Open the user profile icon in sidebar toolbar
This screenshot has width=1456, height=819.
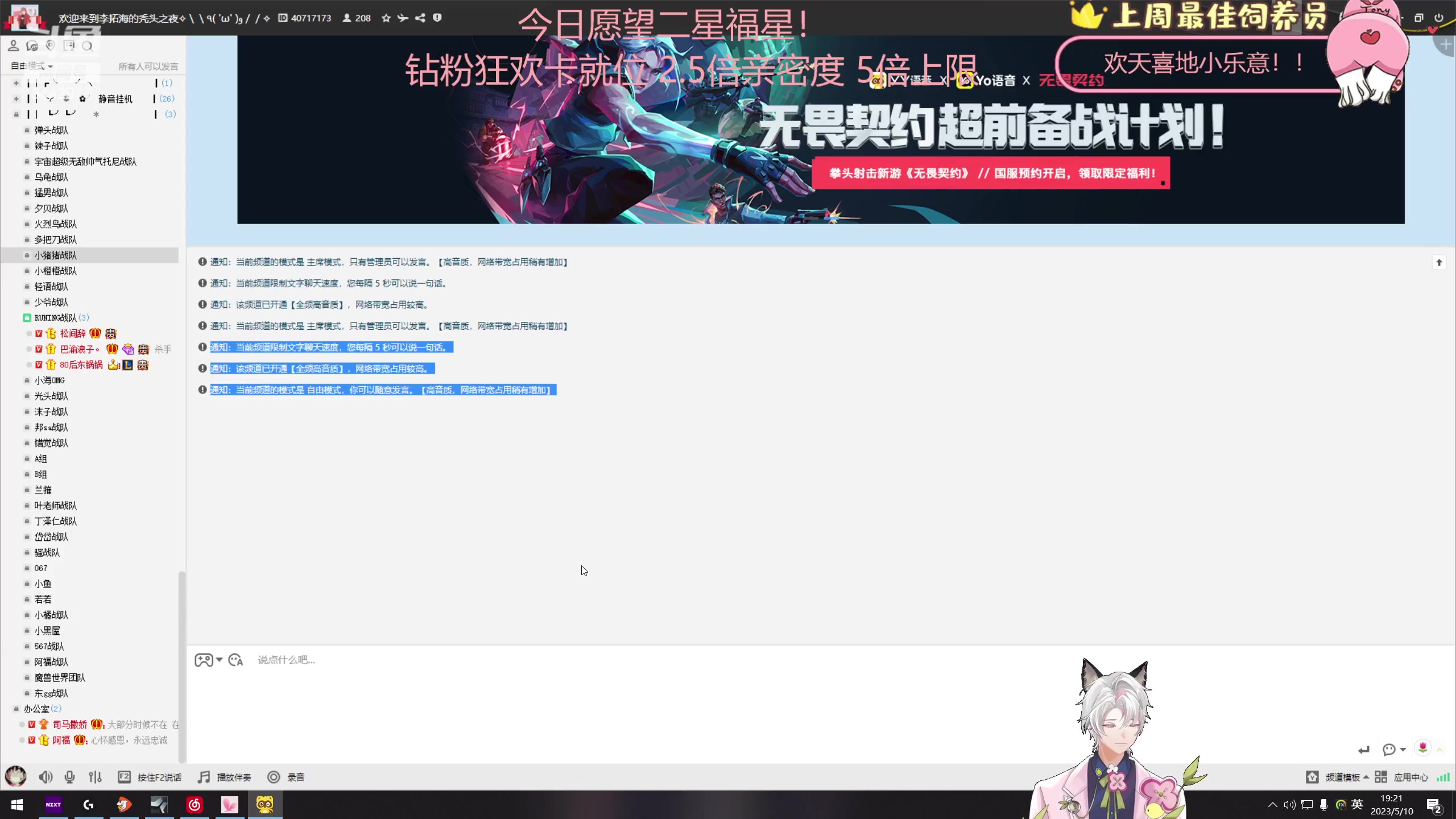tap(14, 45)
